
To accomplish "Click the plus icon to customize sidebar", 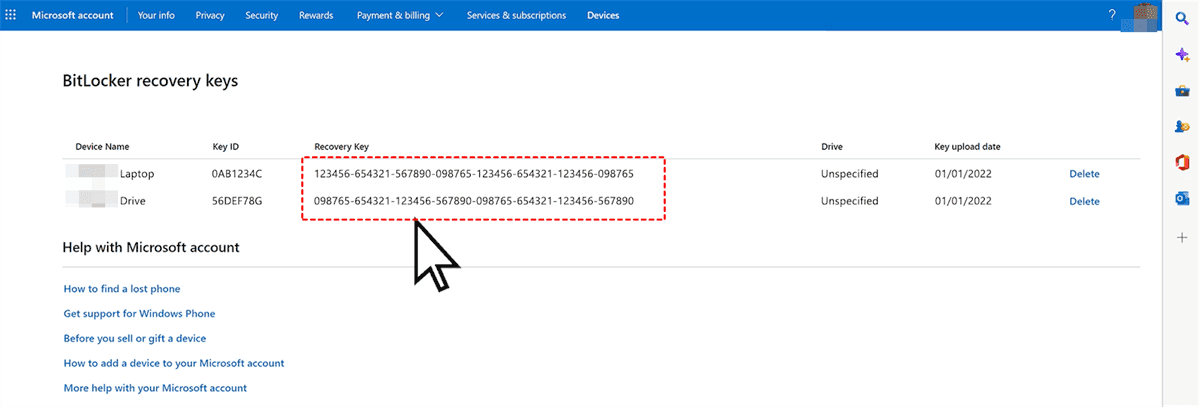I will (1182, 237).
